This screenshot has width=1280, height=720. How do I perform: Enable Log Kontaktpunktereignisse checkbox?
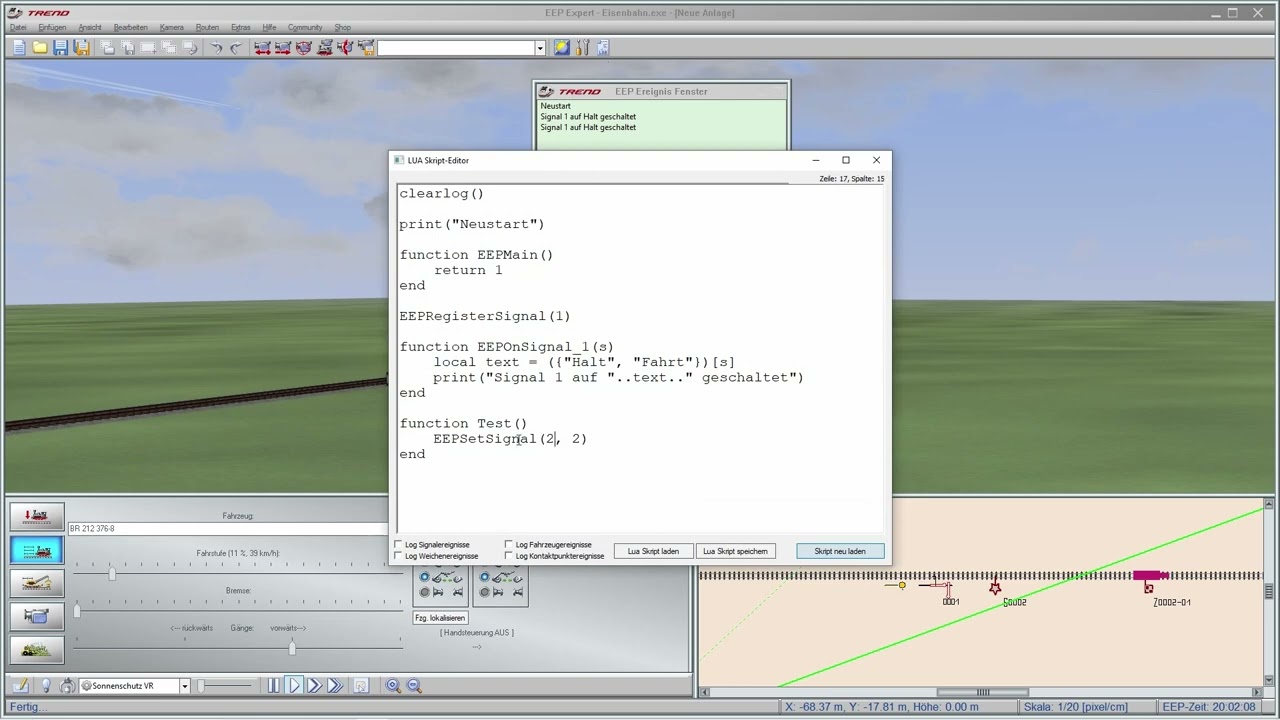point(509,556)
